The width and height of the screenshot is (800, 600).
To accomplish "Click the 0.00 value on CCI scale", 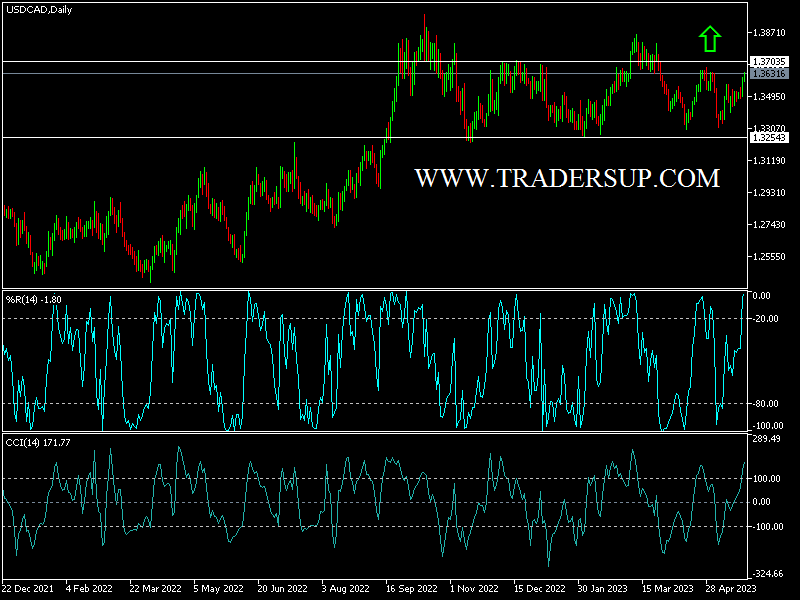I will click(x=762, y=502).
